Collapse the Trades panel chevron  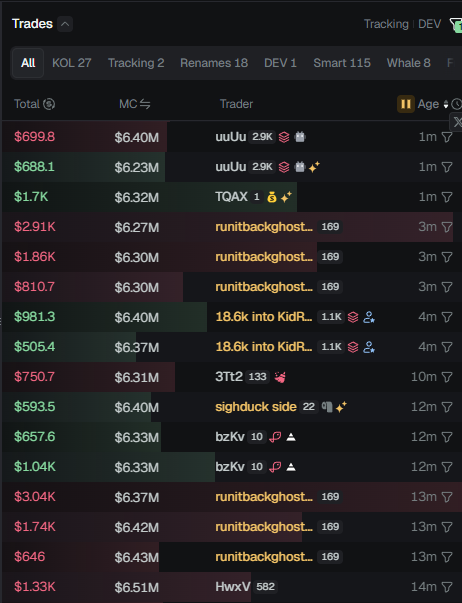pyautogui.click(x=65, y=24)
